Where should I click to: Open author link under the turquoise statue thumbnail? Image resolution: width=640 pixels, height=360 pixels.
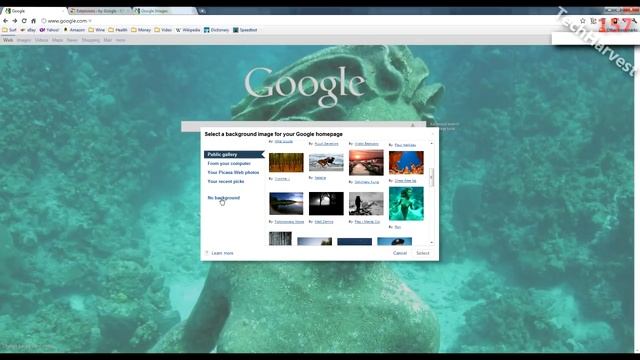(x=398, y=227)
